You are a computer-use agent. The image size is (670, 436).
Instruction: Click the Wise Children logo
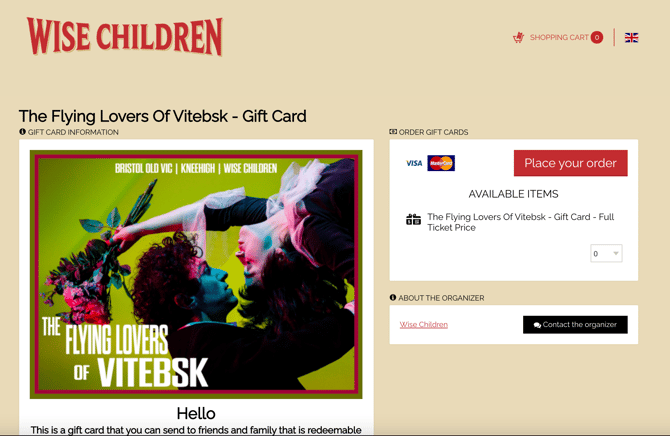[x=125, y=37]
